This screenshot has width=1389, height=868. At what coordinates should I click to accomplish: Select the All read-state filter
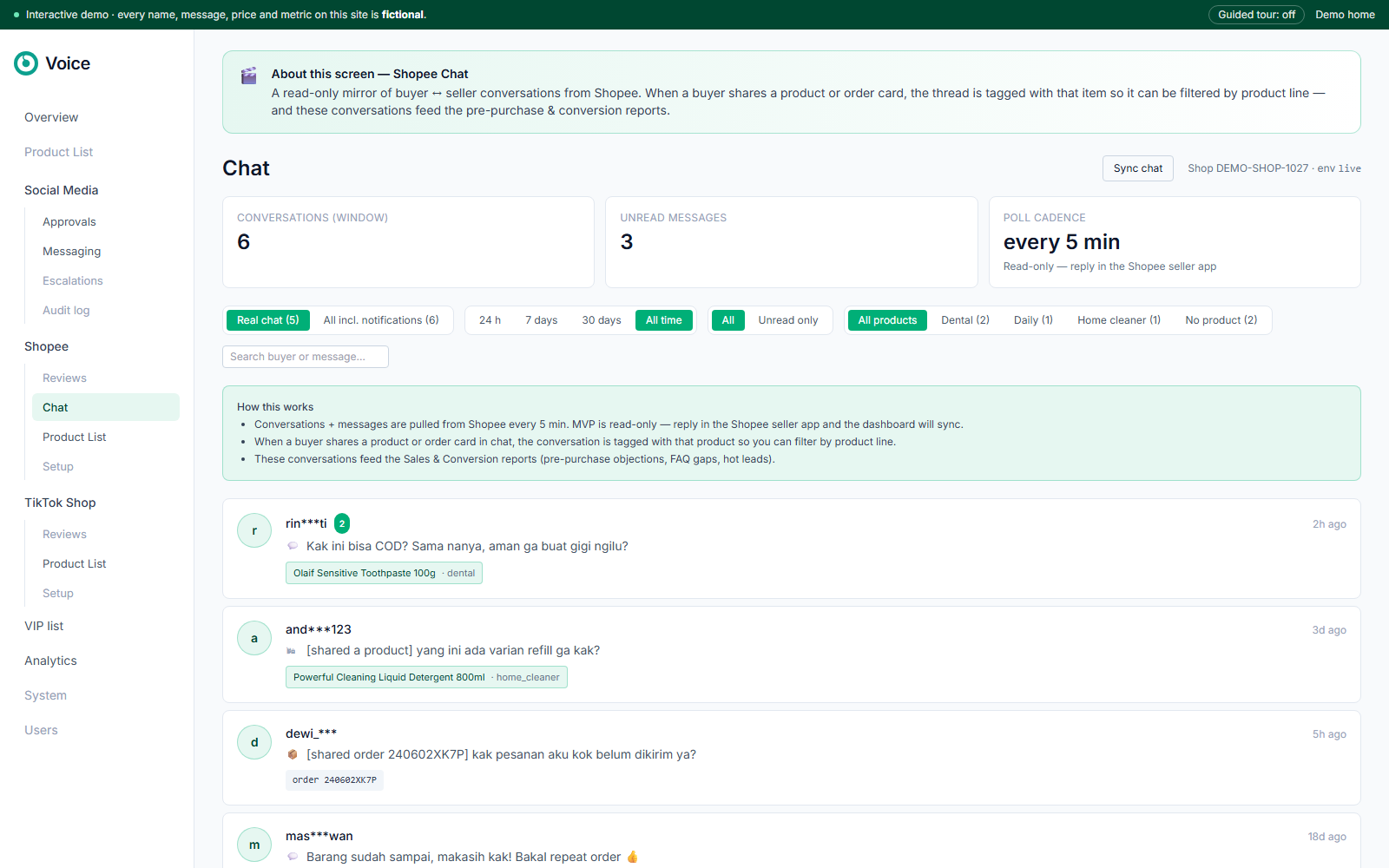[728, 320]
